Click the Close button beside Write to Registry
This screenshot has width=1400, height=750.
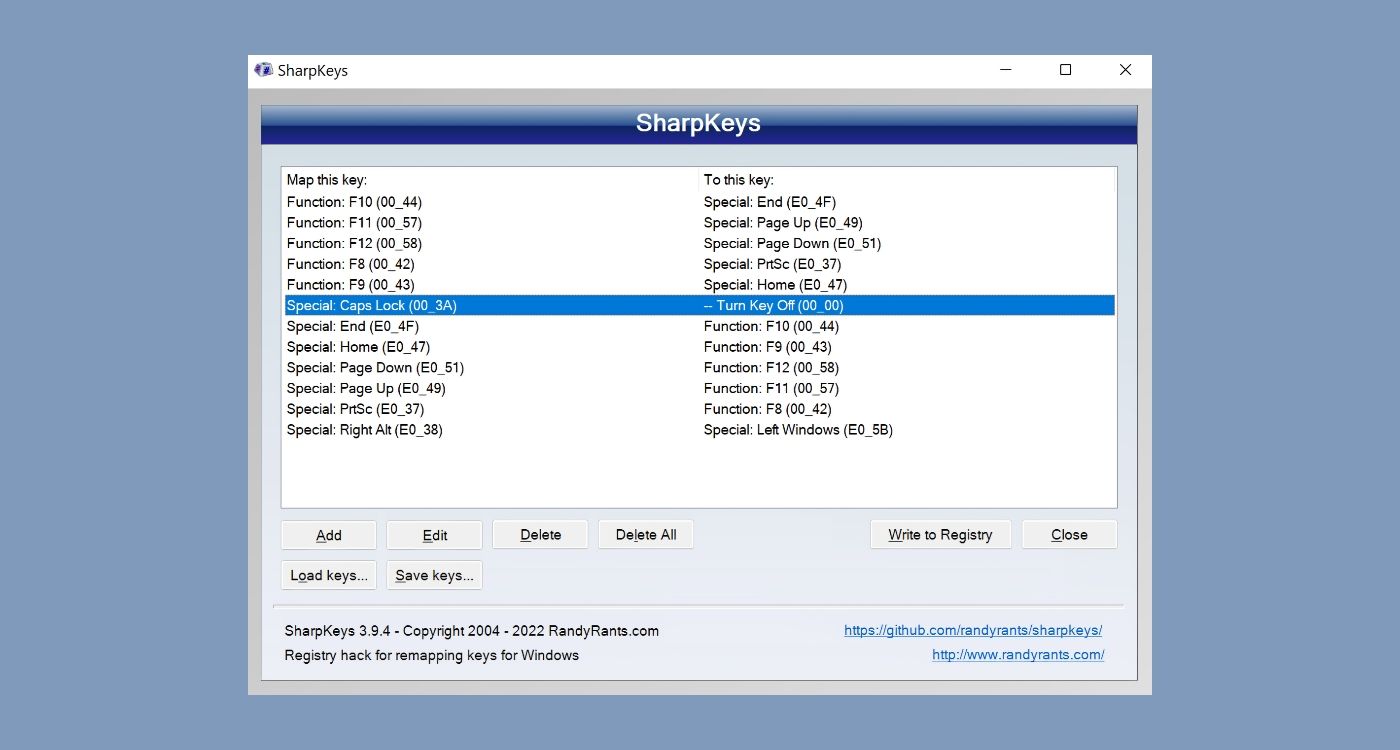coord(1070,535)
